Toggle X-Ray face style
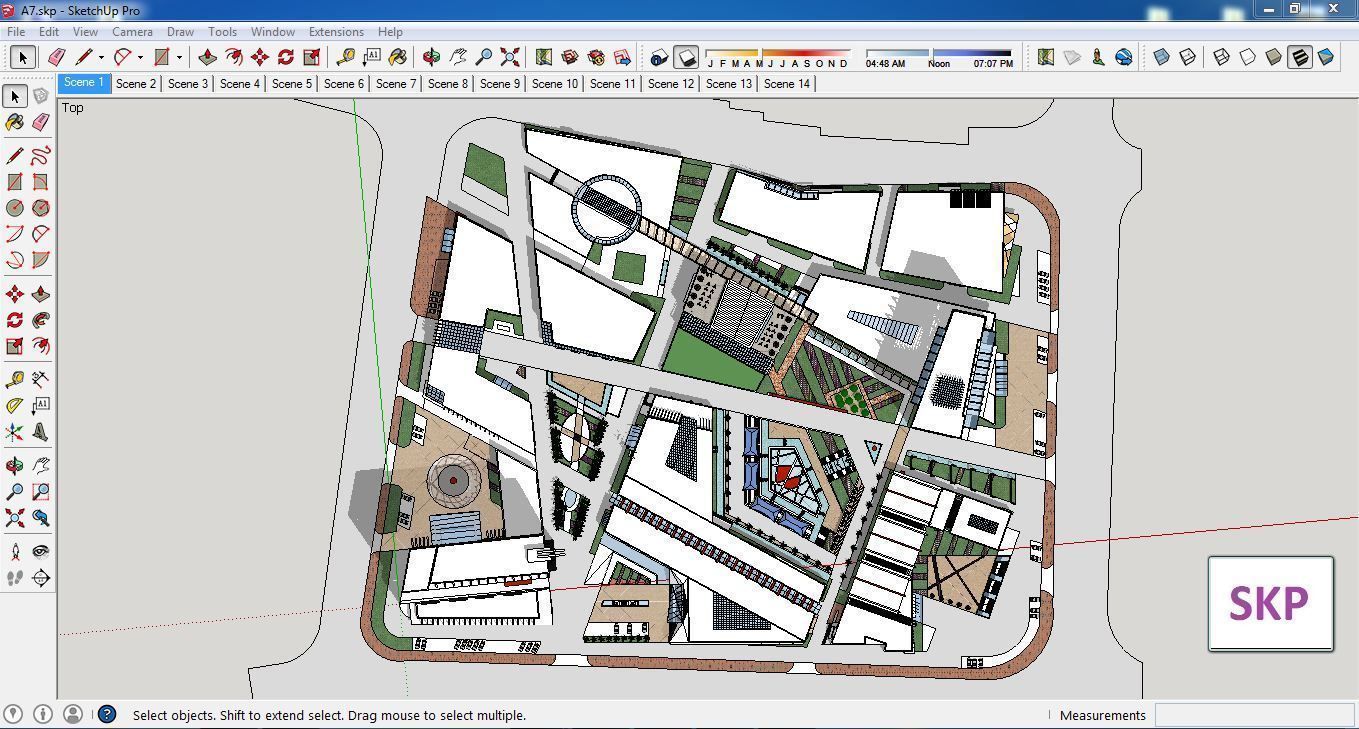Screen dimensions: 1359x729 pos(1162,57)
